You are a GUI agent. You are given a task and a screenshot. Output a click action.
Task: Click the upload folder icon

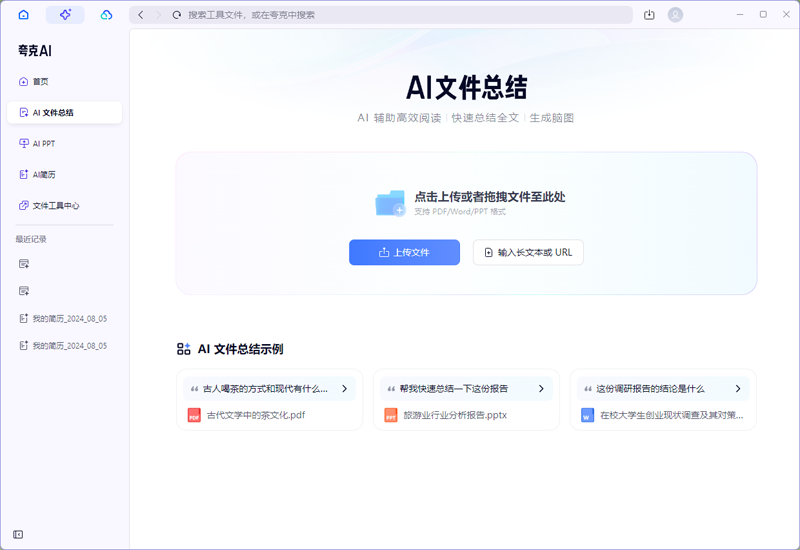click(390, 203)
